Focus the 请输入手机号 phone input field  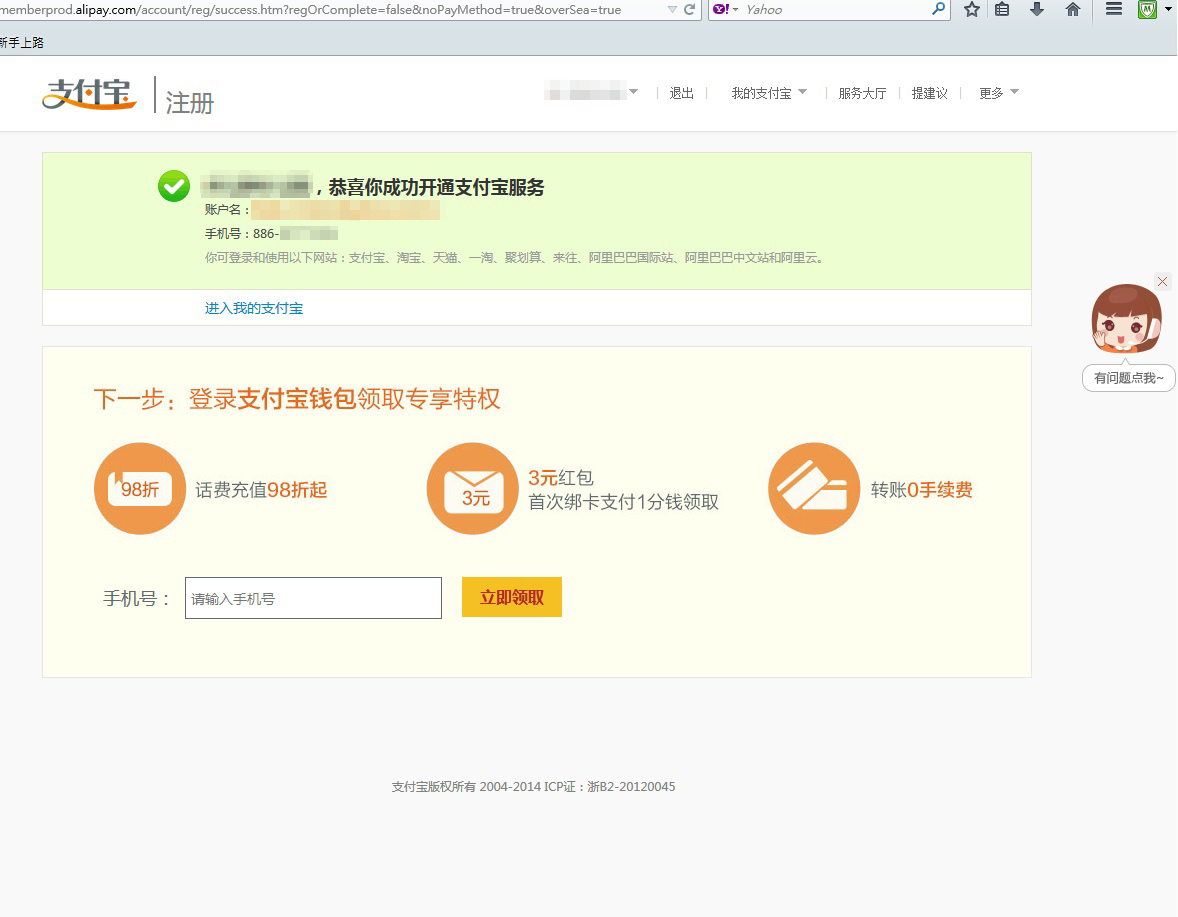point(313,598)
